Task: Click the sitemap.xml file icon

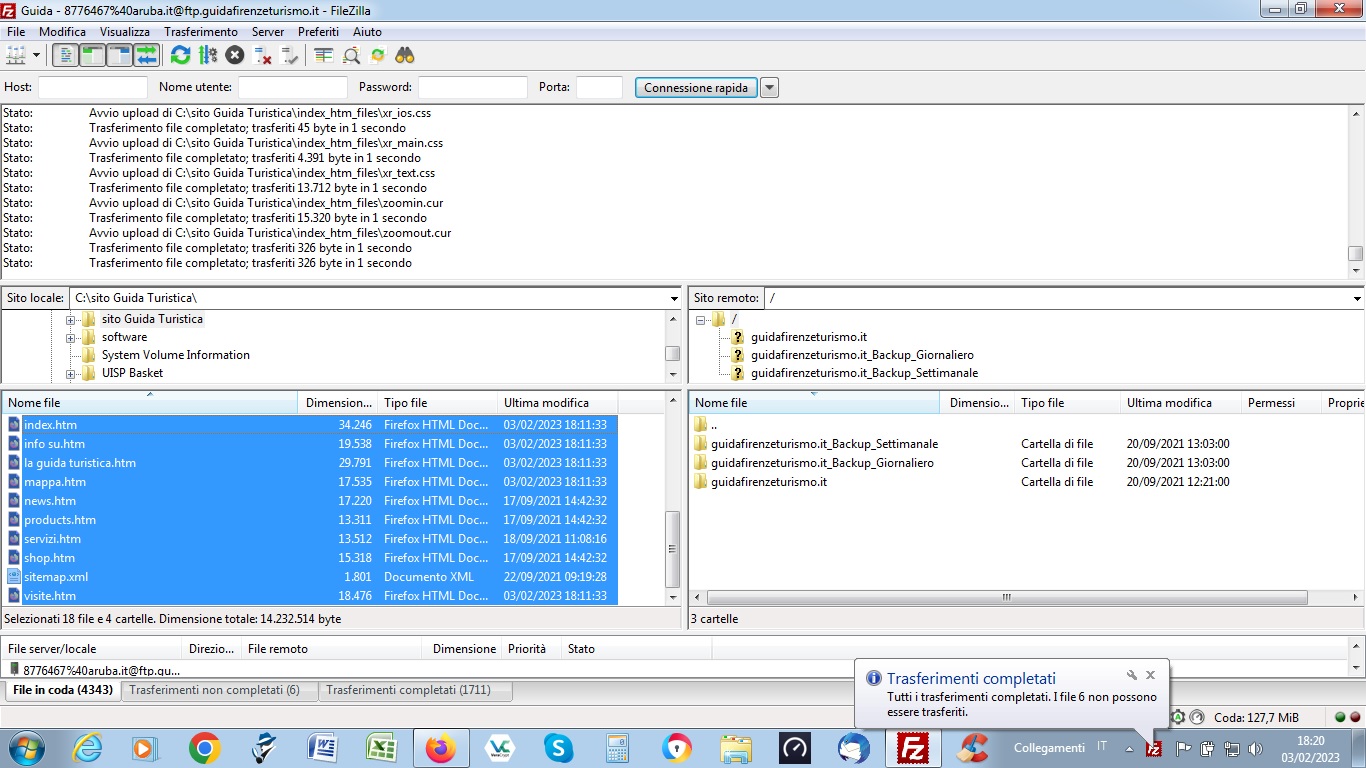Action: pos(14,577)
